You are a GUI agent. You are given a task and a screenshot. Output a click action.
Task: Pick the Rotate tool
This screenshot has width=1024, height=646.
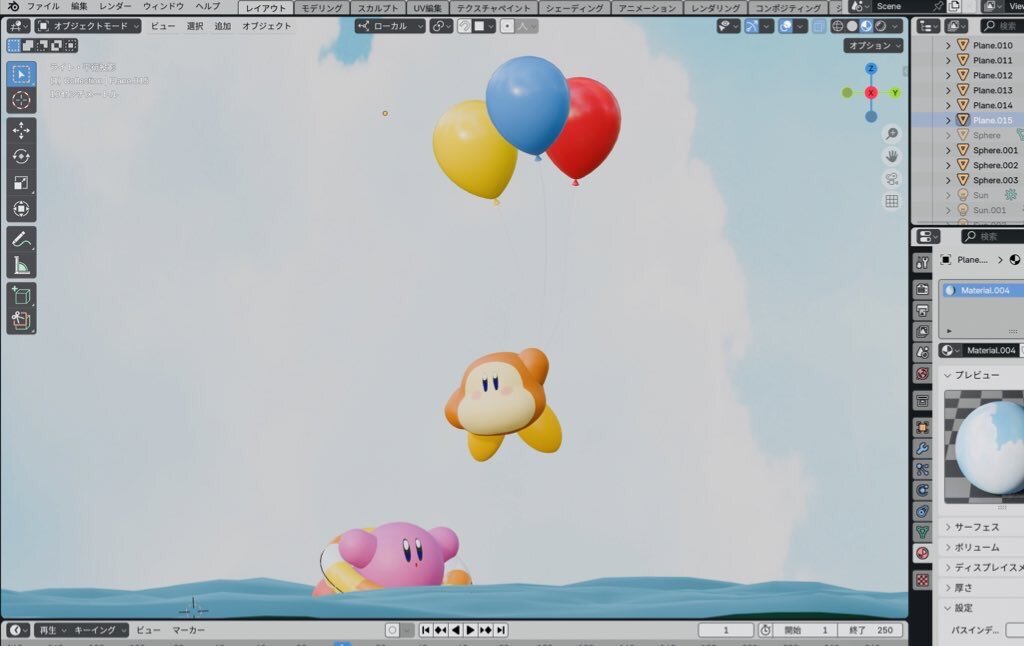point(21,157)
